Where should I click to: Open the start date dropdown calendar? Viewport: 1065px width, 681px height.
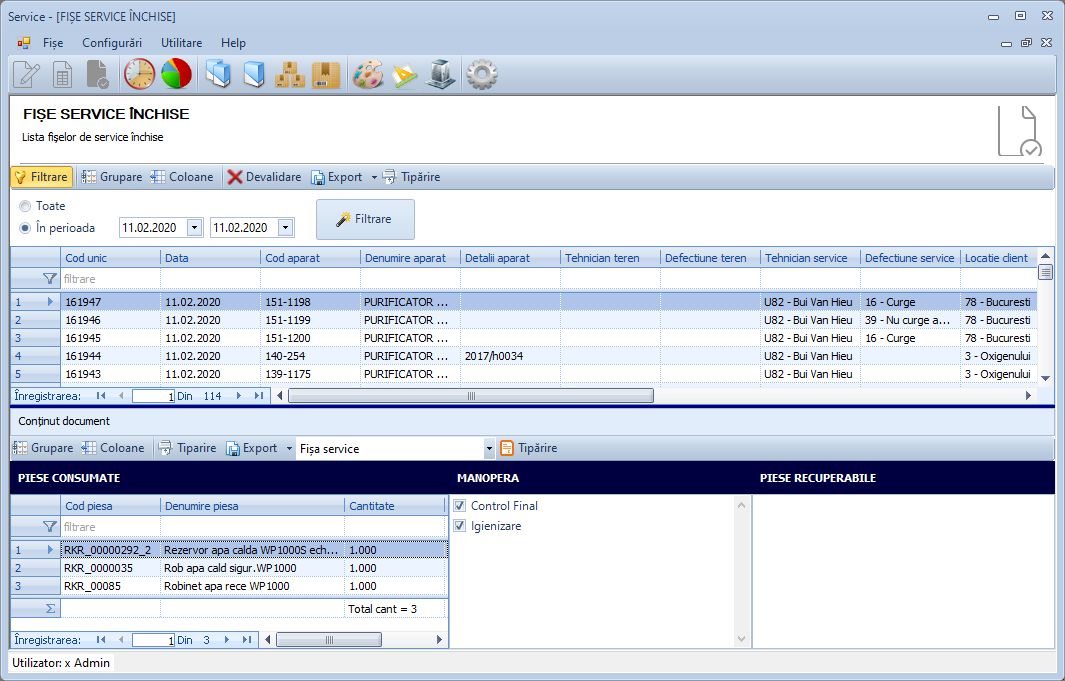pyautogui.click(x=194, y=228)
